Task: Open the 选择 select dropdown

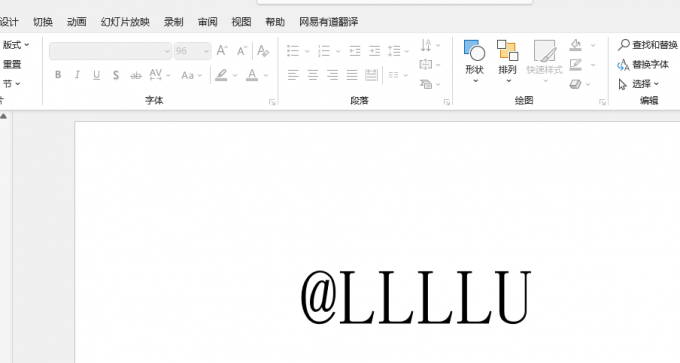Action: [x=638, y=84]
